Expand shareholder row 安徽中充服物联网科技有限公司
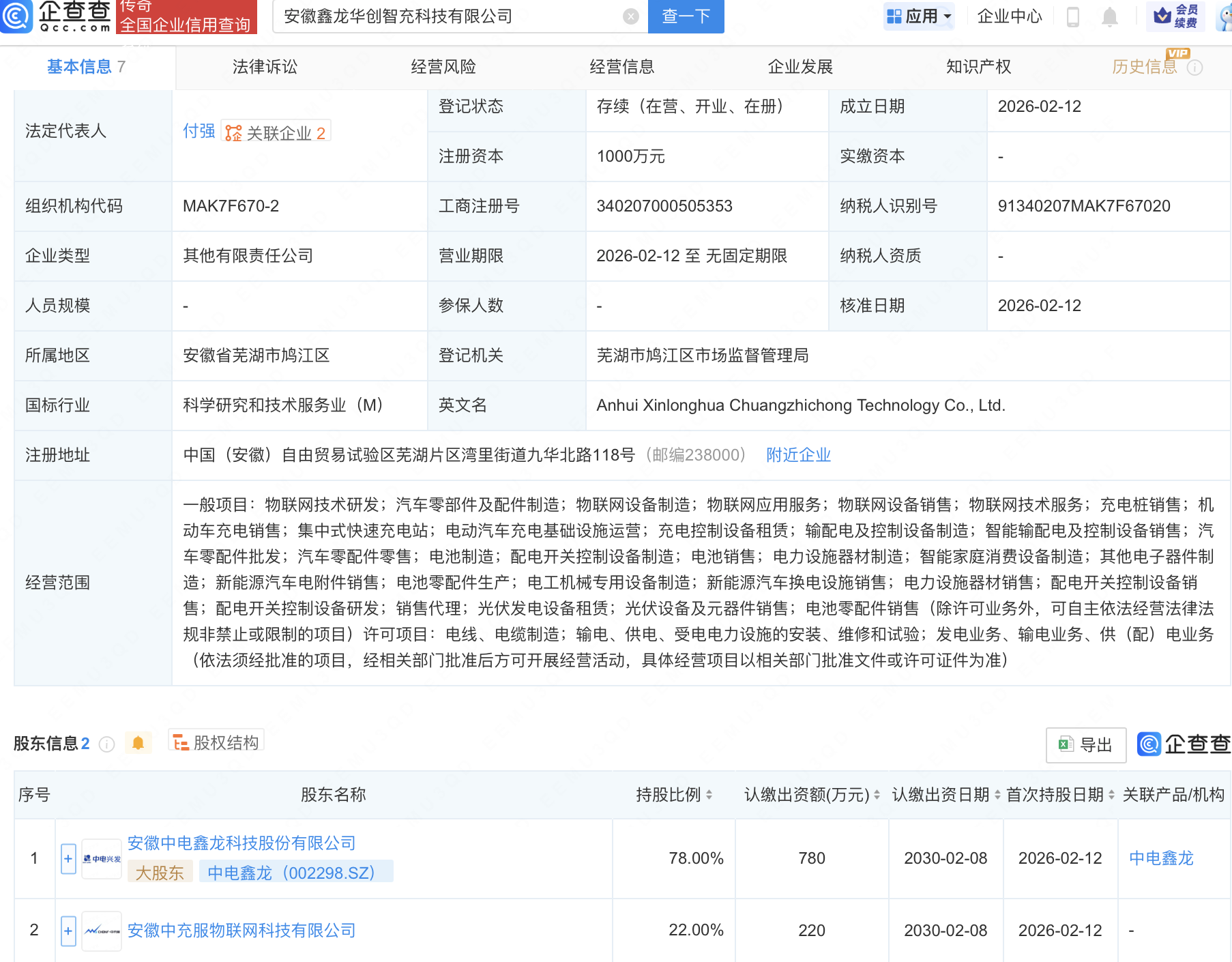The height and width of the screenshot is (962, 1232). pos(68,930)
